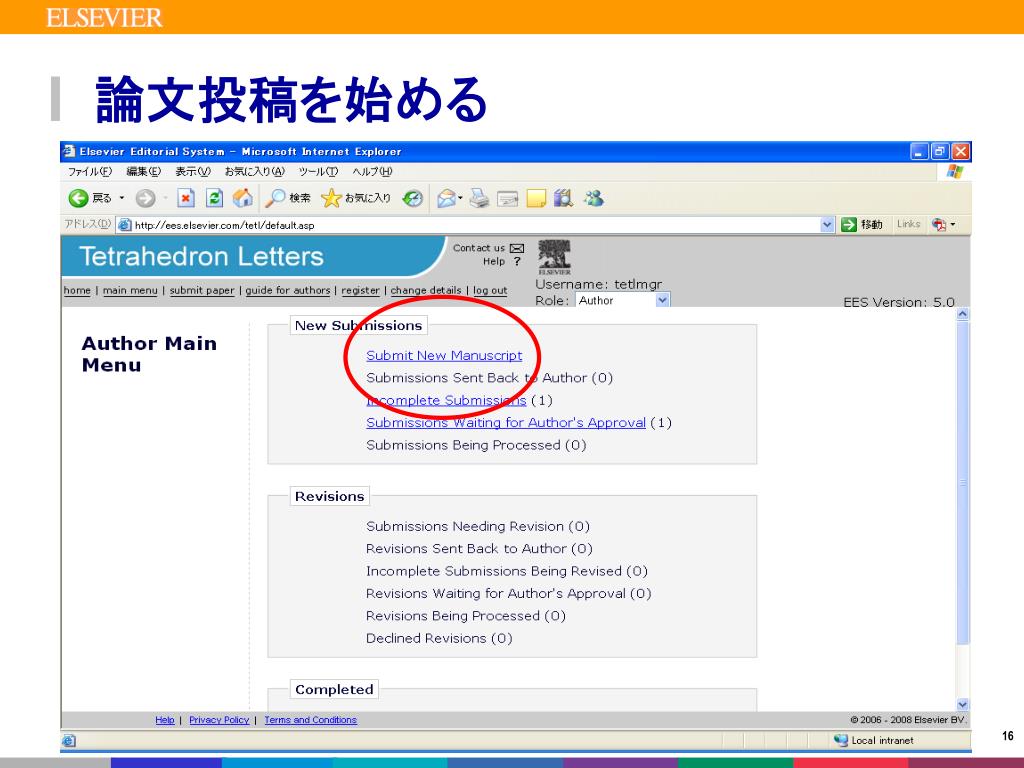
Task: Open the Research book toolbar icon
Action: [x=563, y=198]
